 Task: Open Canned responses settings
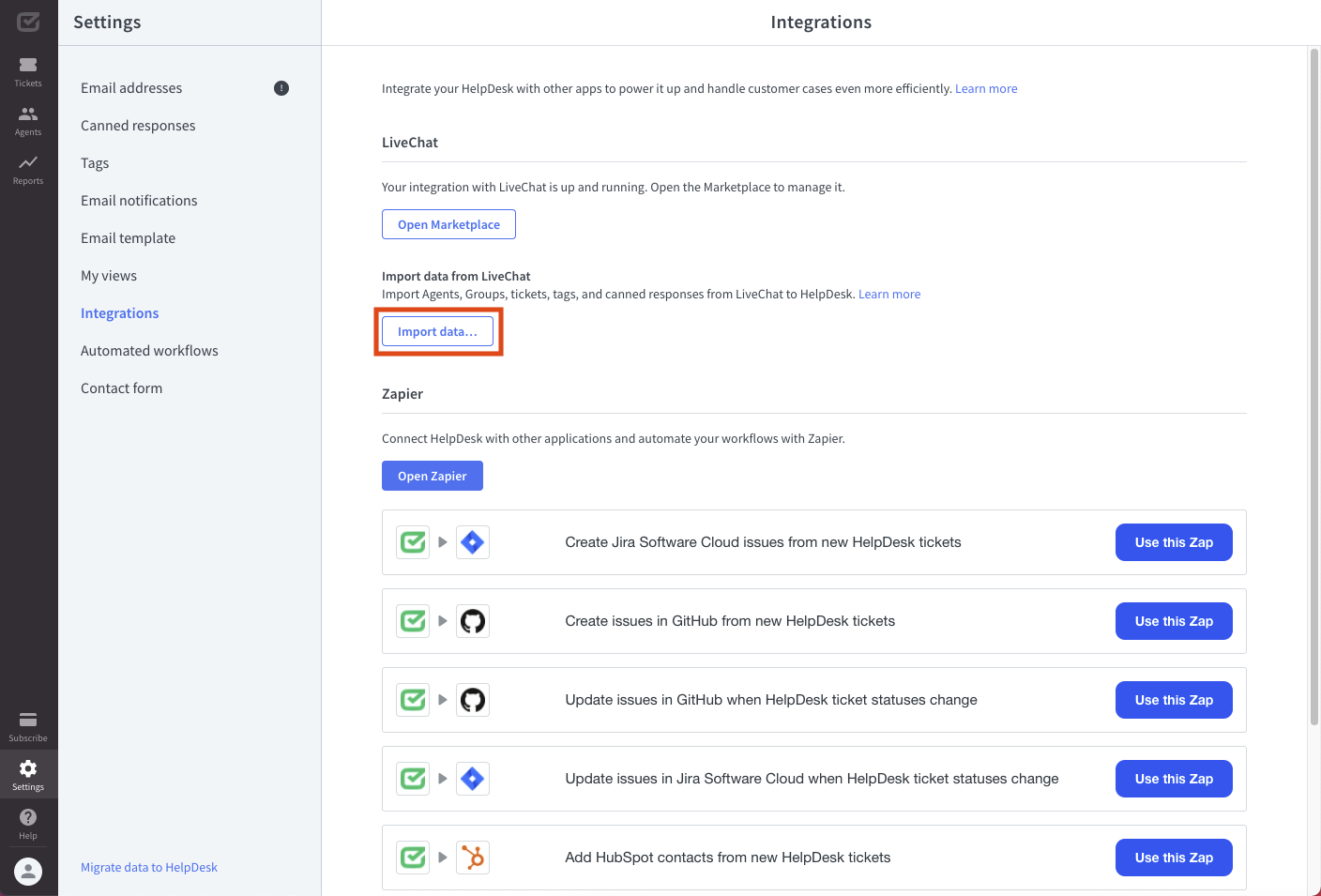pyautogui.click(x=138, y=126)
